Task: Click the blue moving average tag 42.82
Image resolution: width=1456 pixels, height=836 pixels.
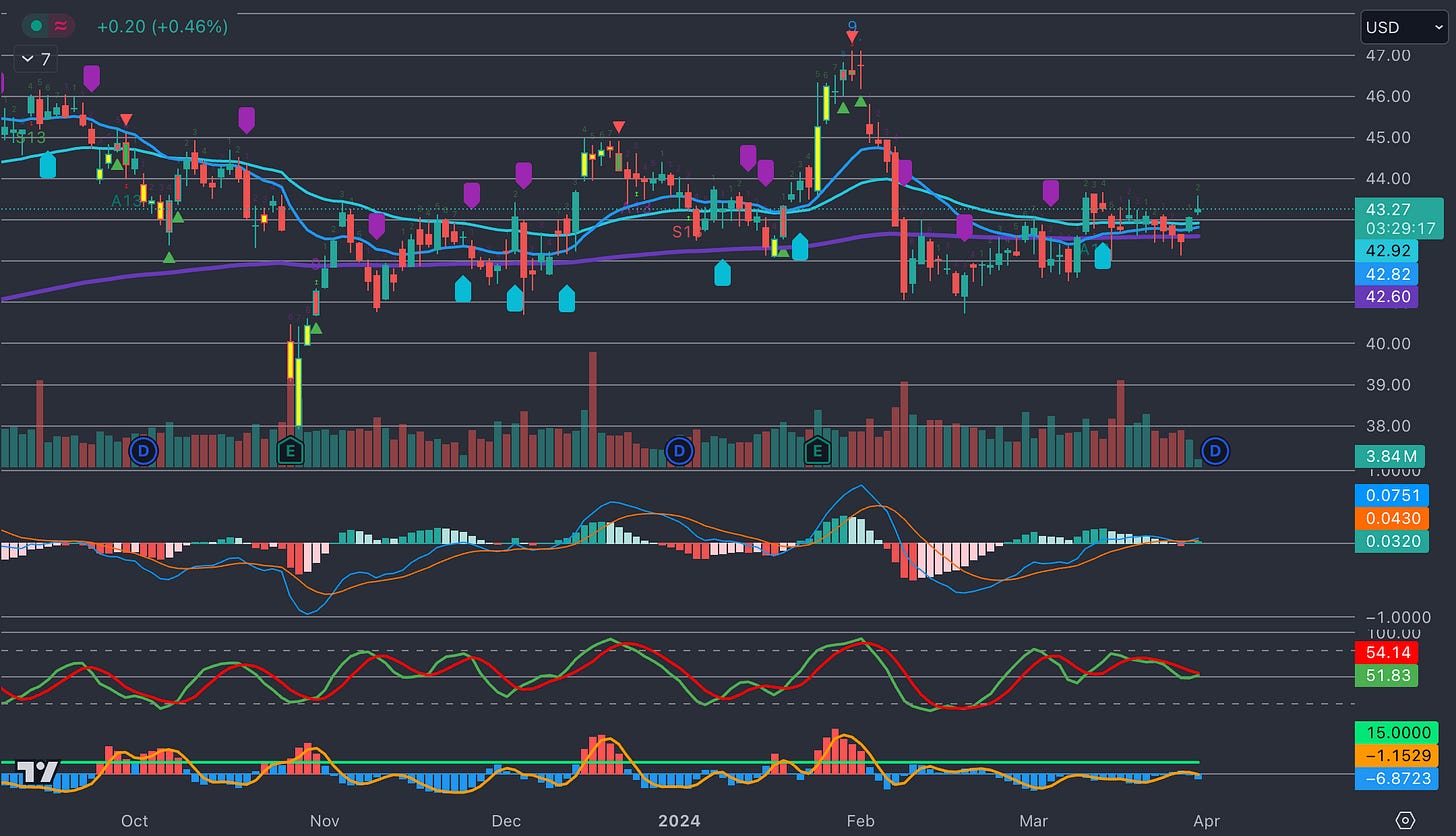Action: tap(1385, 274)
